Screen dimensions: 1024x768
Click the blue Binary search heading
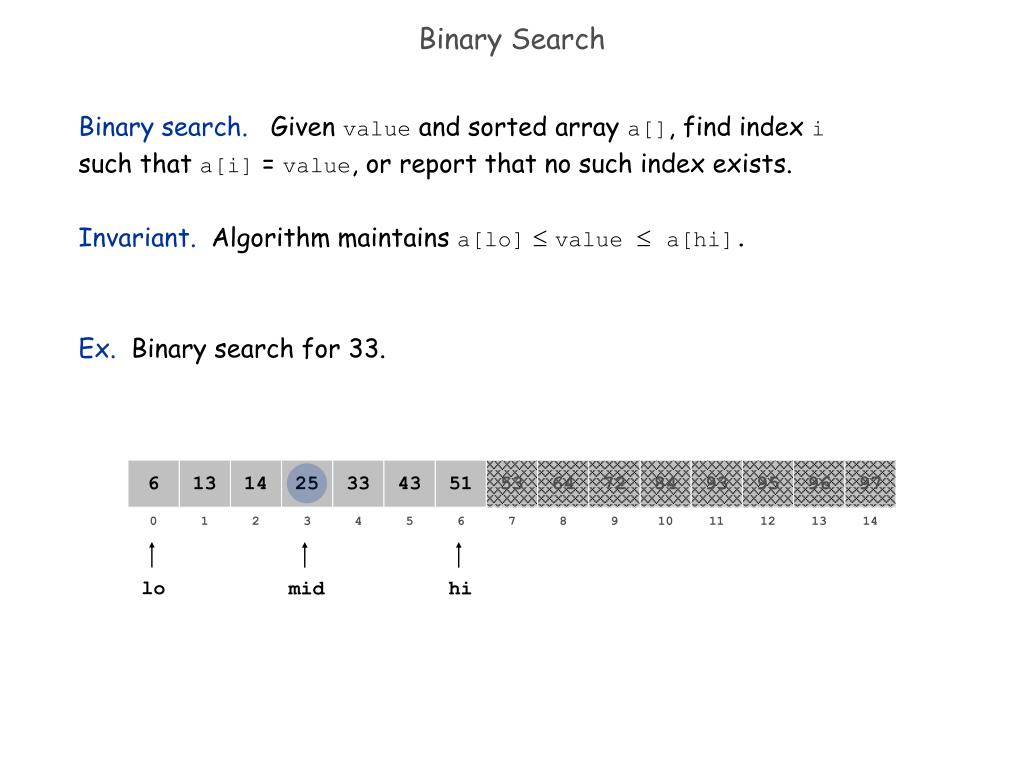click(x=163, y=127)
